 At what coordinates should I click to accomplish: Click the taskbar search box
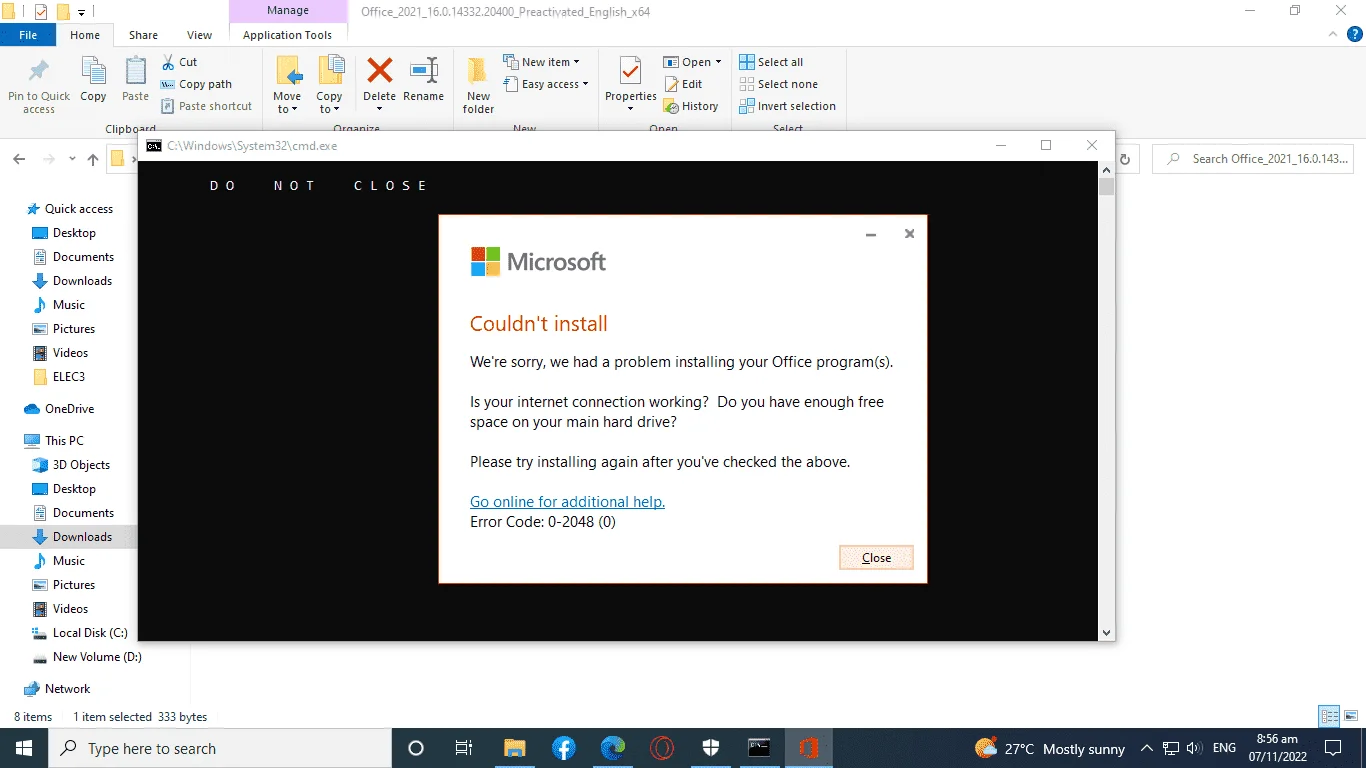point(220,748)
